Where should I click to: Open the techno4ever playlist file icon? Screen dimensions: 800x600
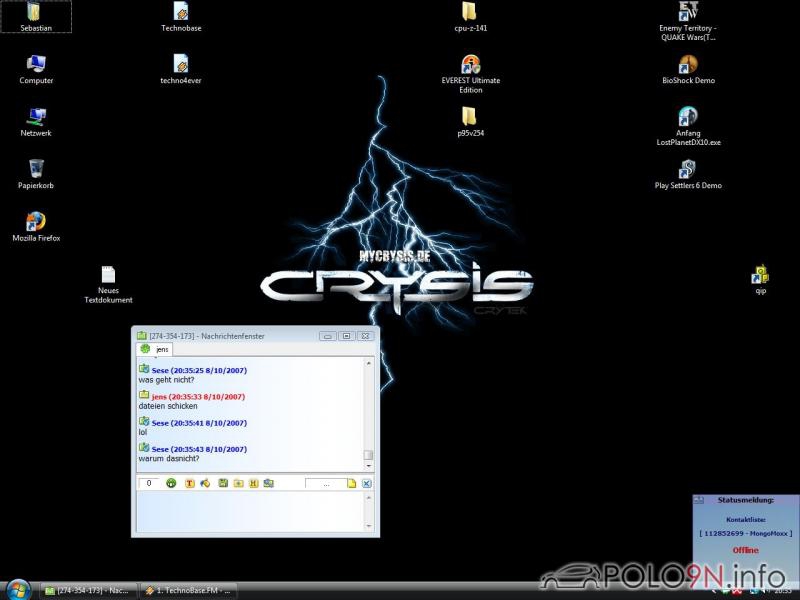coord(181,69)
